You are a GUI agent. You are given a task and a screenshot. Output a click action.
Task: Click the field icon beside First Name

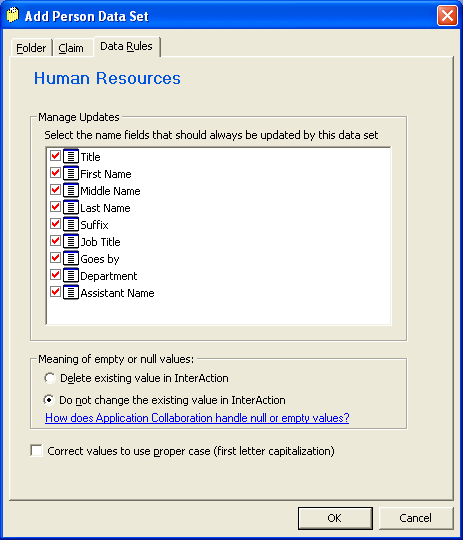(71, 174)
